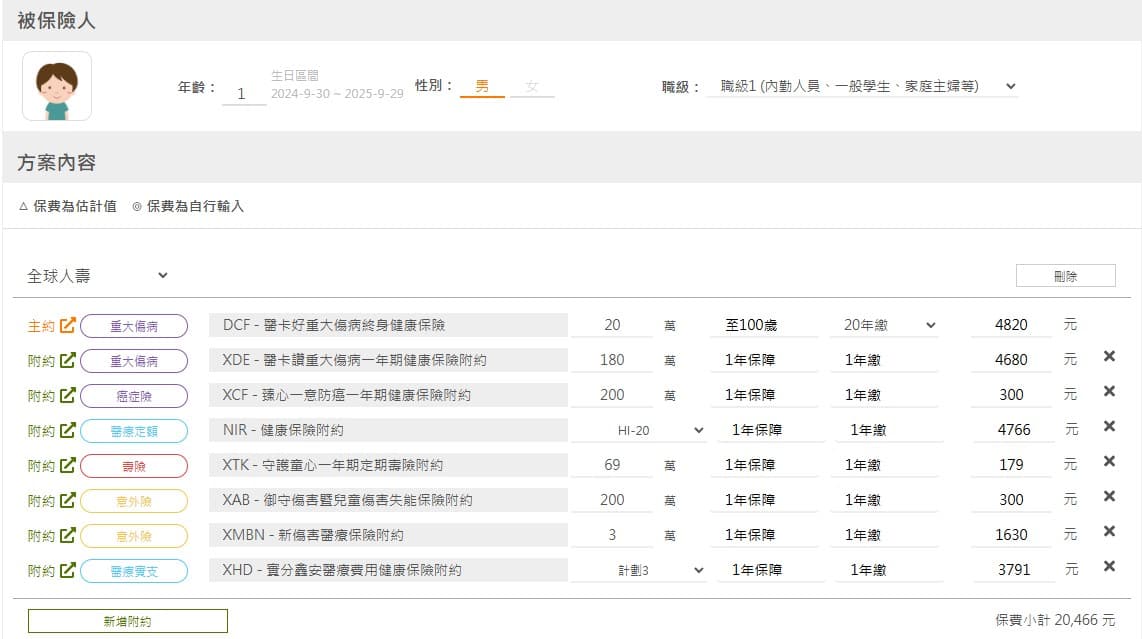Image resolution: width=1142 pixels, height=639 pixels.
Task: Select 女 gender option
Action: [532, 87]
